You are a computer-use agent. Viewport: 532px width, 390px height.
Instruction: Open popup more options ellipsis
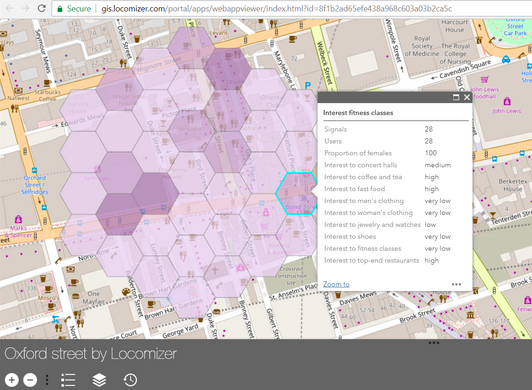coord(456,284)
